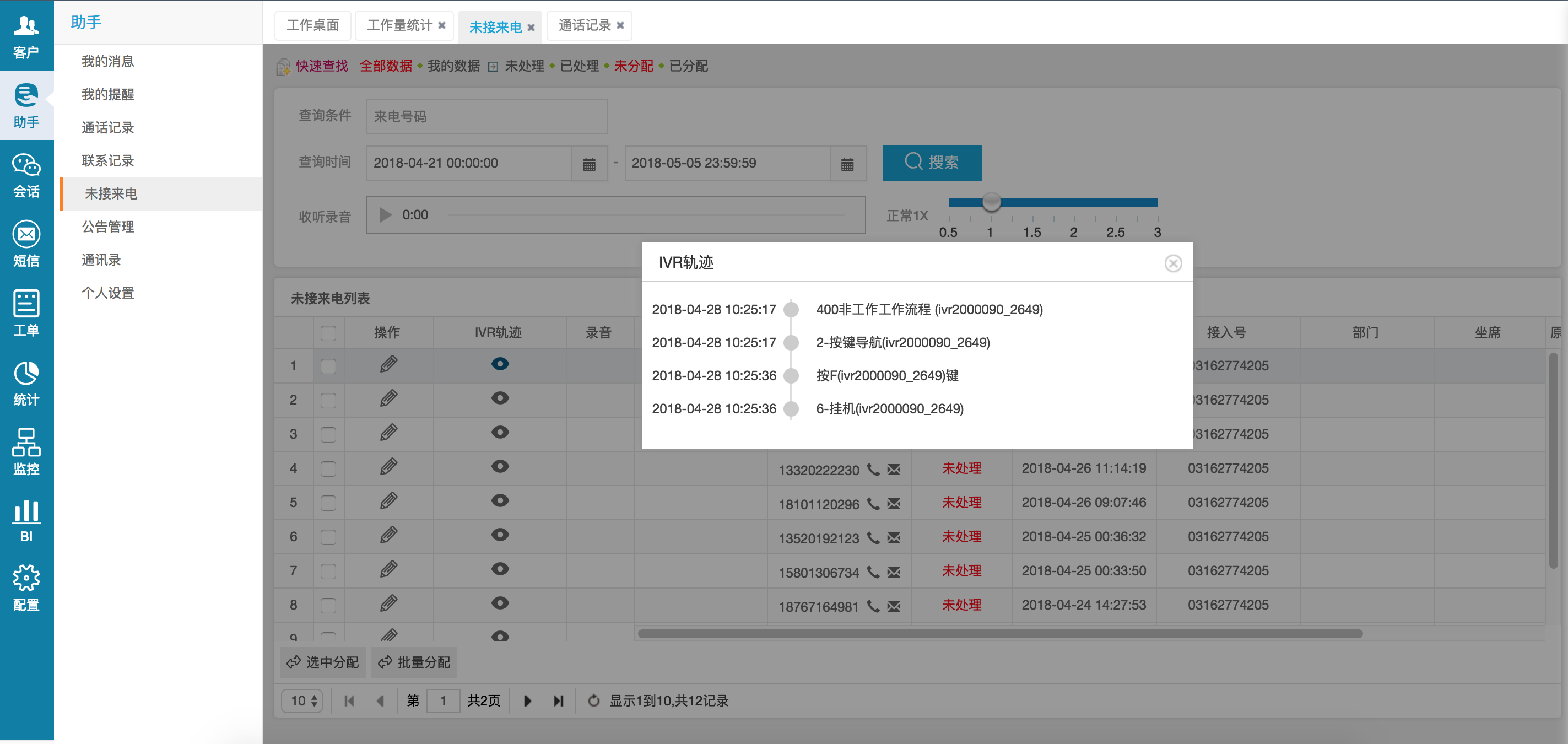Open 个人设置 menu item
This screenshot has width=1568, height=744.
point(108,293)
